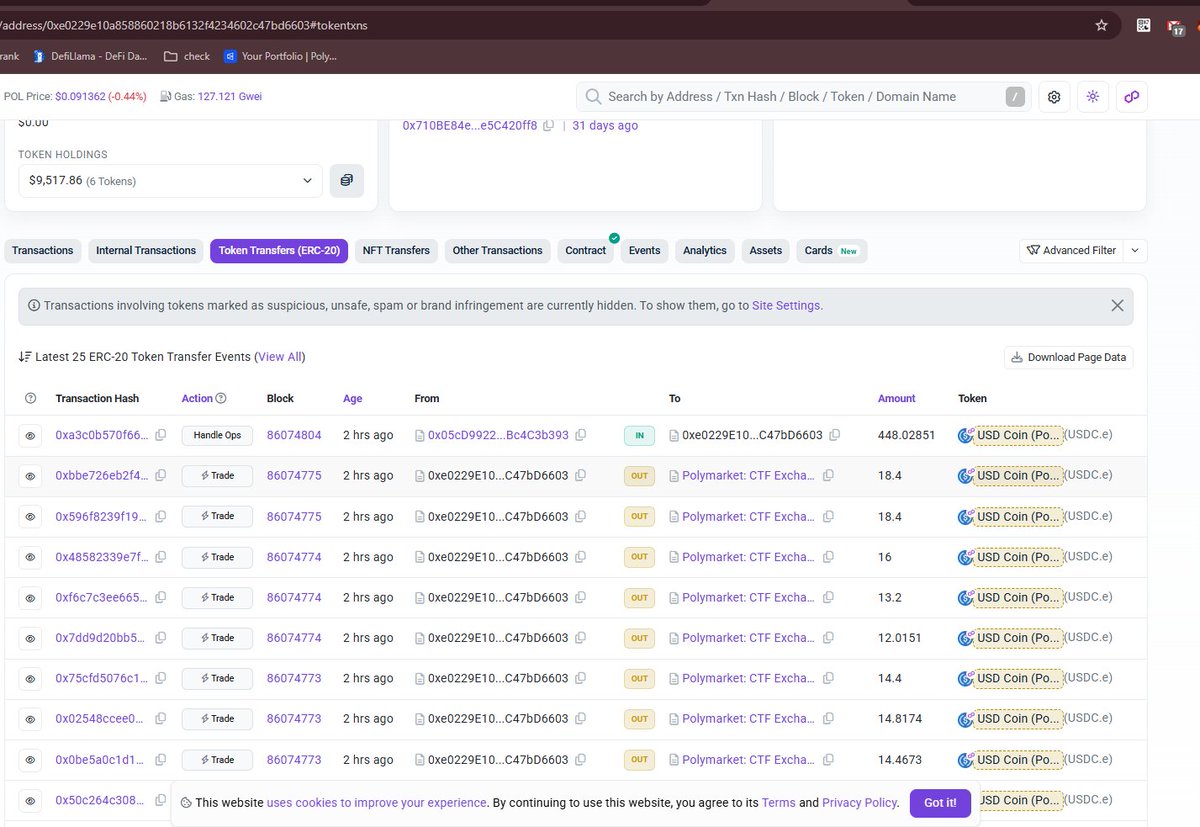
Task: Open the Polygon network logo menu
Action: (1132, 97)
